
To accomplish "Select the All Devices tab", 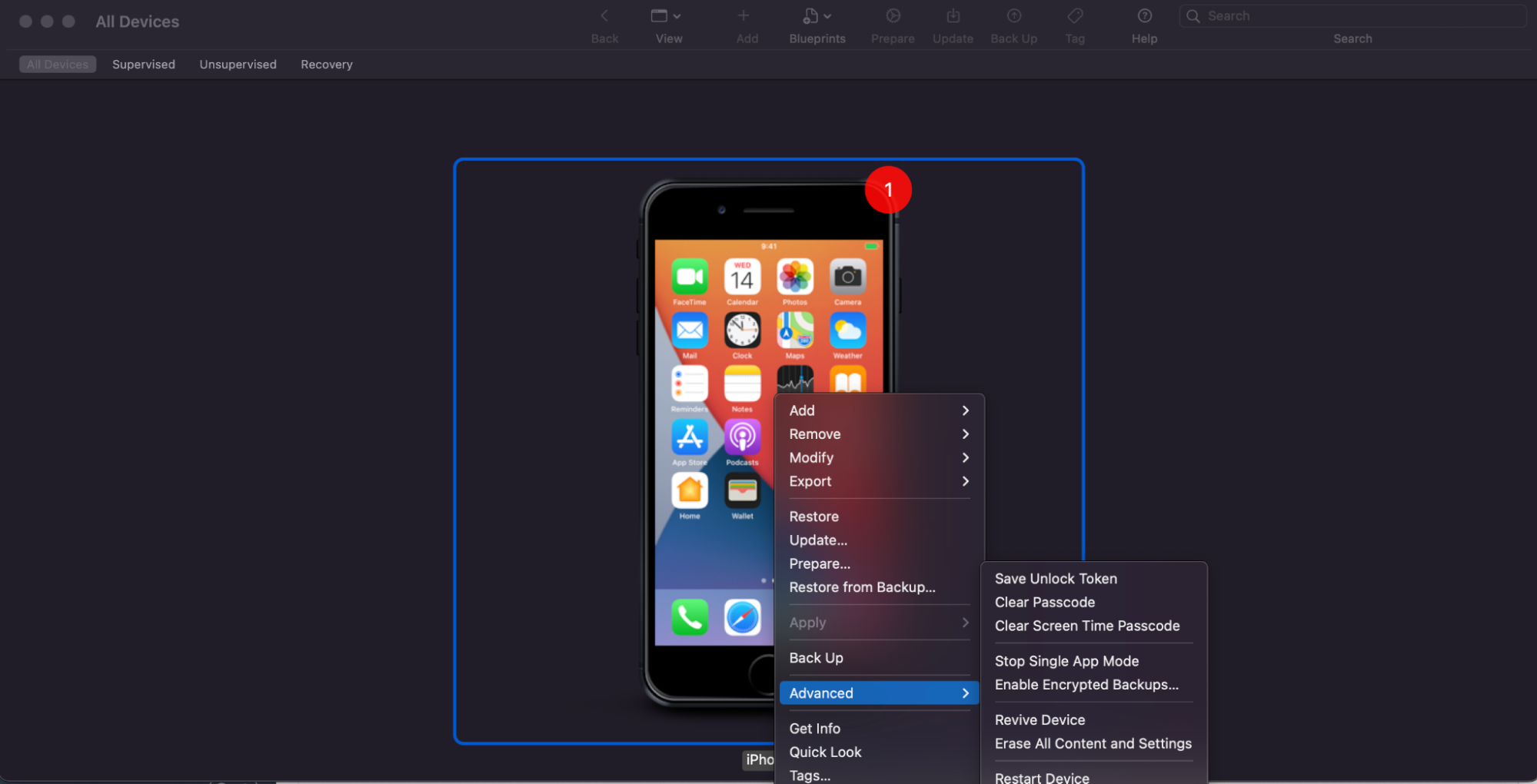I will 58,65.
